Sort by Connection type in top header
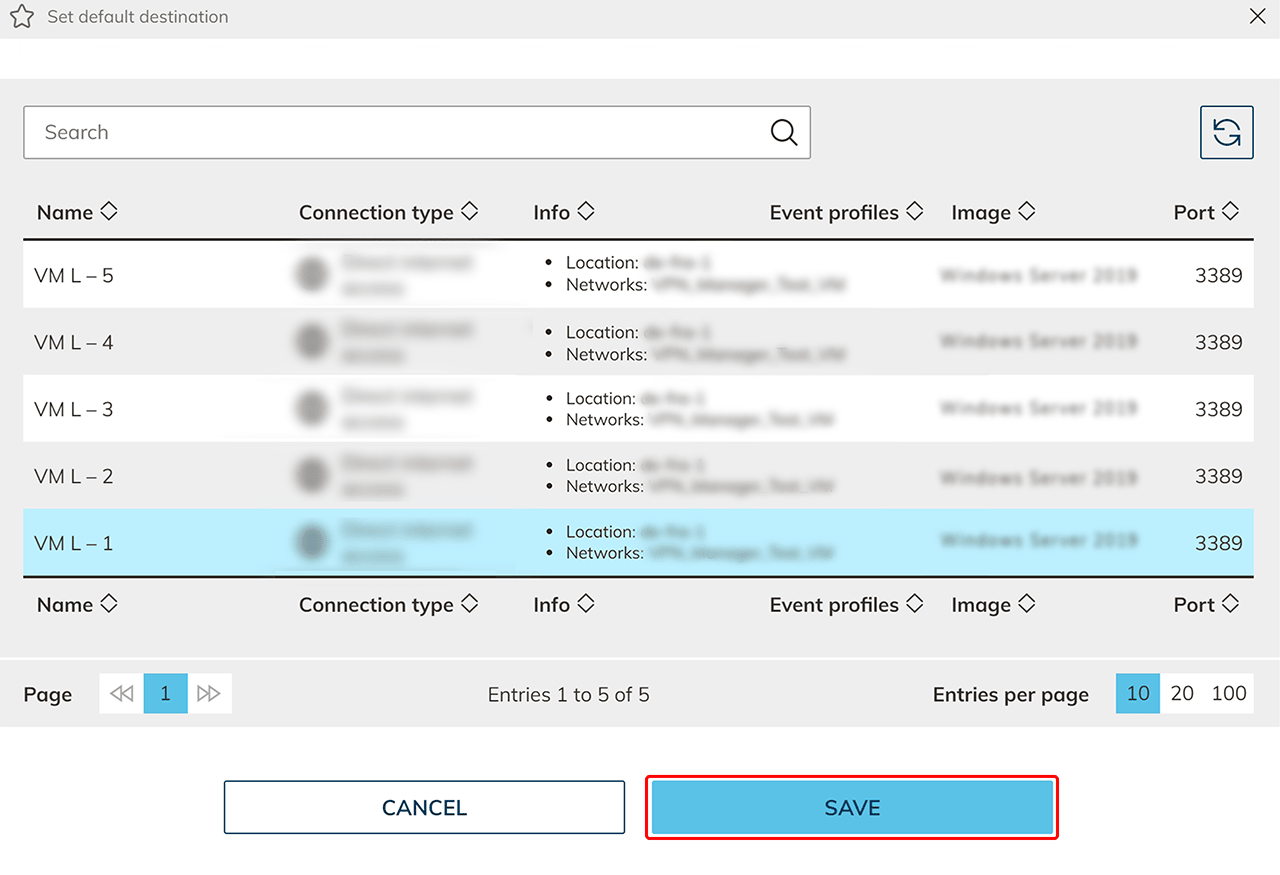The width and height of the screenshot is (1280, 875). [469, 212]
